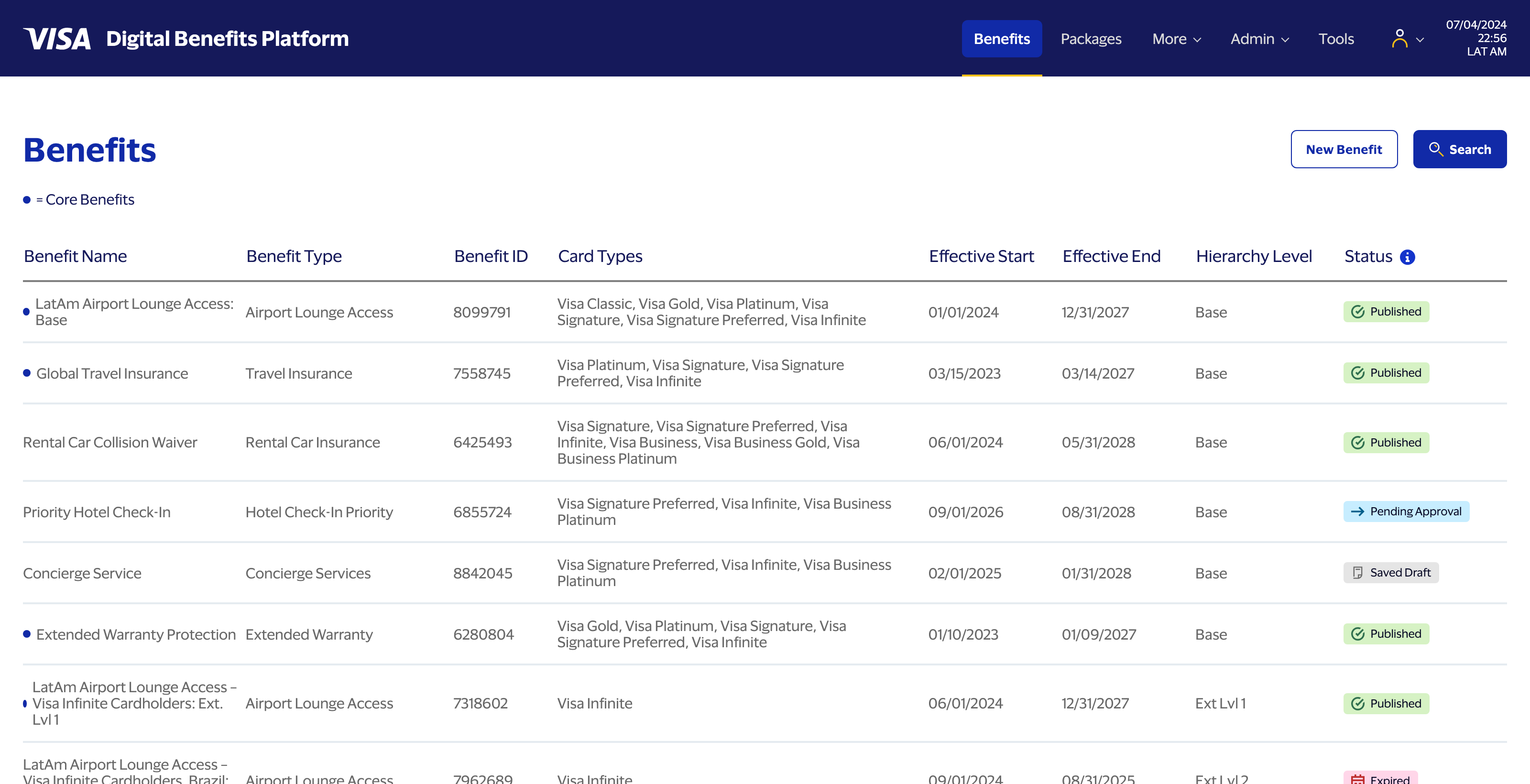Open the Priority Hotel Check-In benefit
The height and width of the screenshot is (784, 1530).
click(97, 512)
